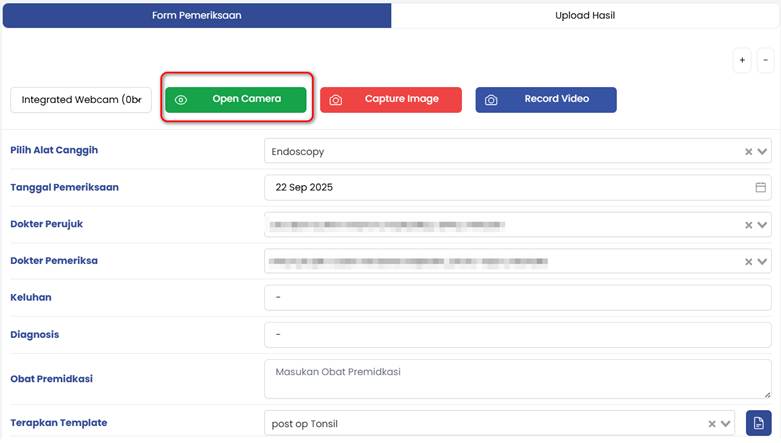Clear the Dokter Perujuk selection
The image size is (781, 443).
click(x=748, y=225)
